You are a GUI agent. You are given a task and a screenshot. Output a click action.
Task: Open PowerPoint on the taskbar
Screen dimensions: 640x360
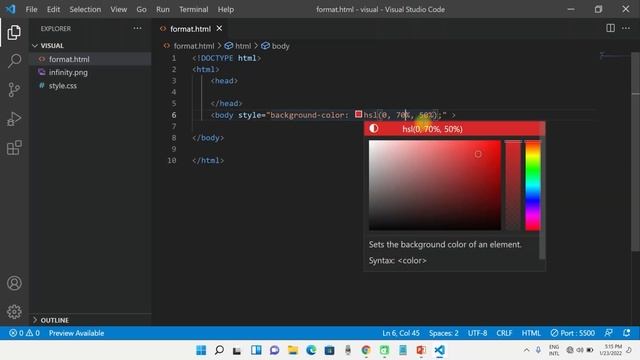(x=421, y=350)
